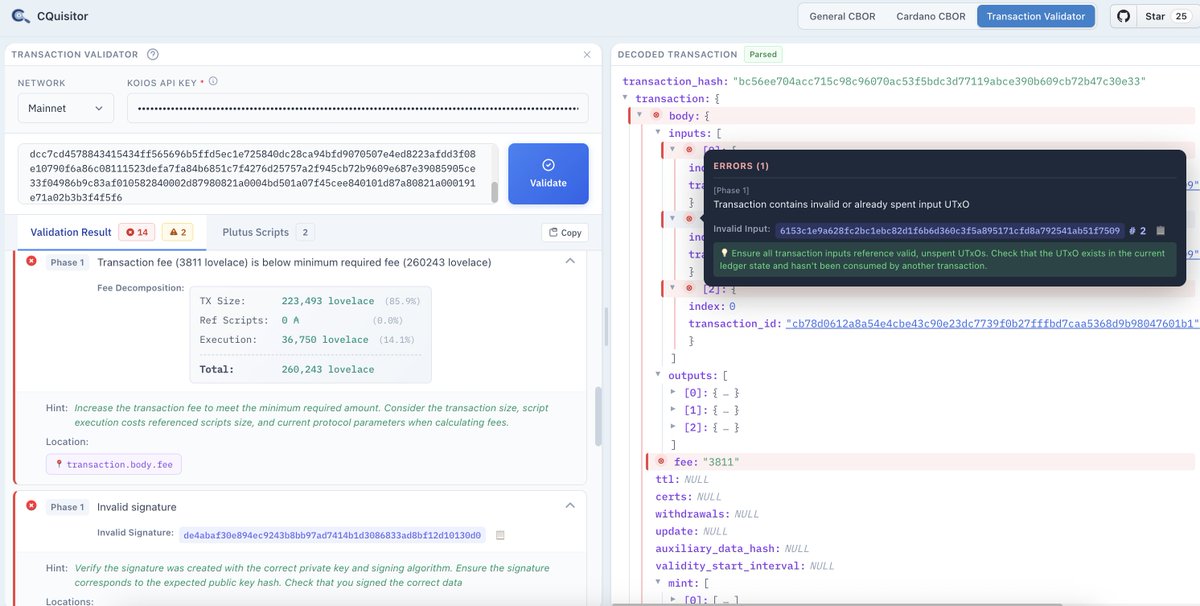Open the Network dropdown set to Mainnet

coord(65,108)
